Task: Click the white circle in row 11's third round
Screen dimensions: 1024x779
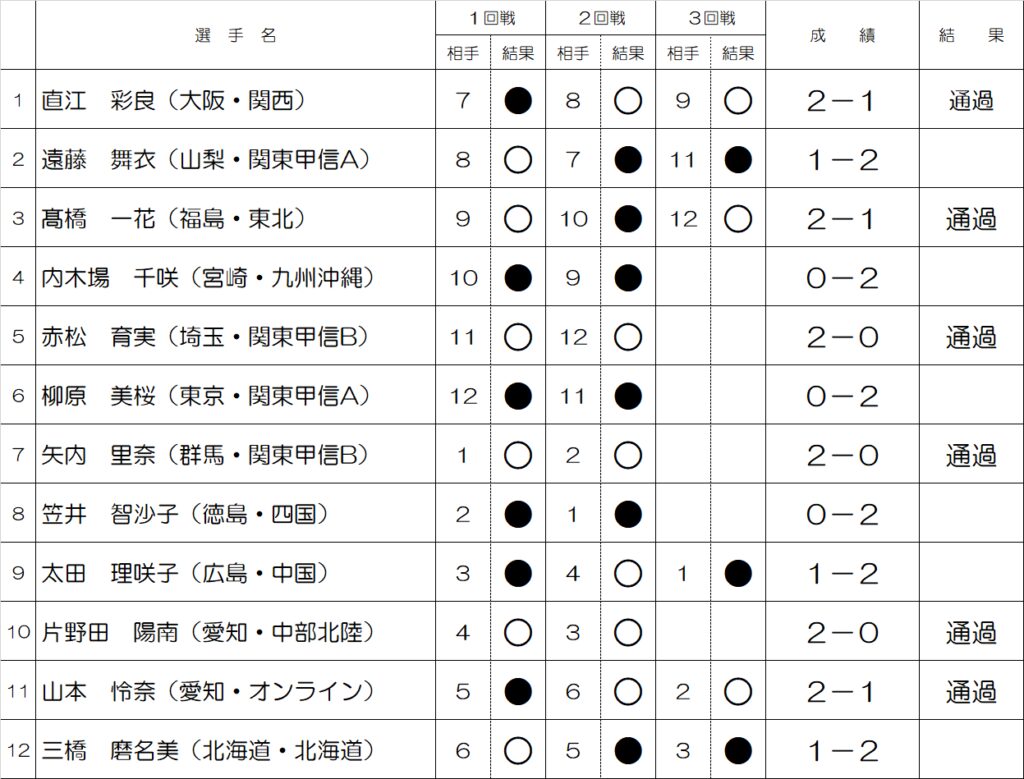Action: tap(738, 692)
